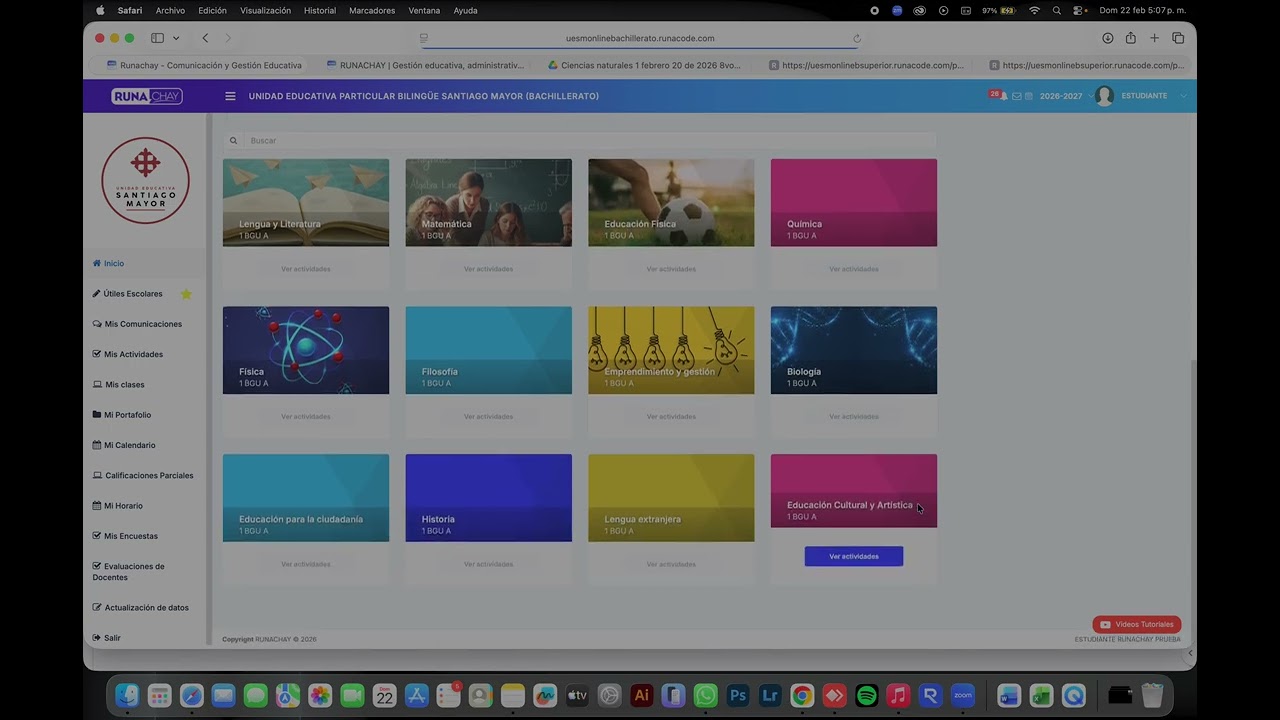Open the Archivo menu
The height and width of the screenshot is (720, 1280).
click(170, 10)
